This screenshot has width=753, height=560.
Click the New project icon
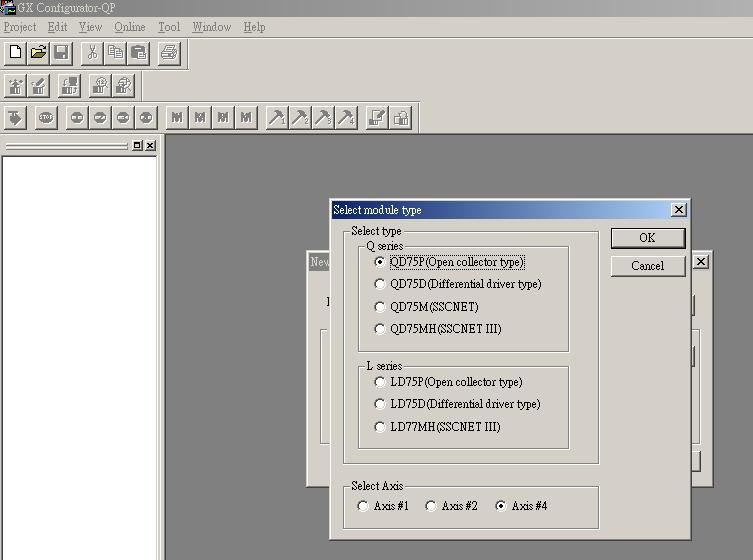click(x=15, y=53)
